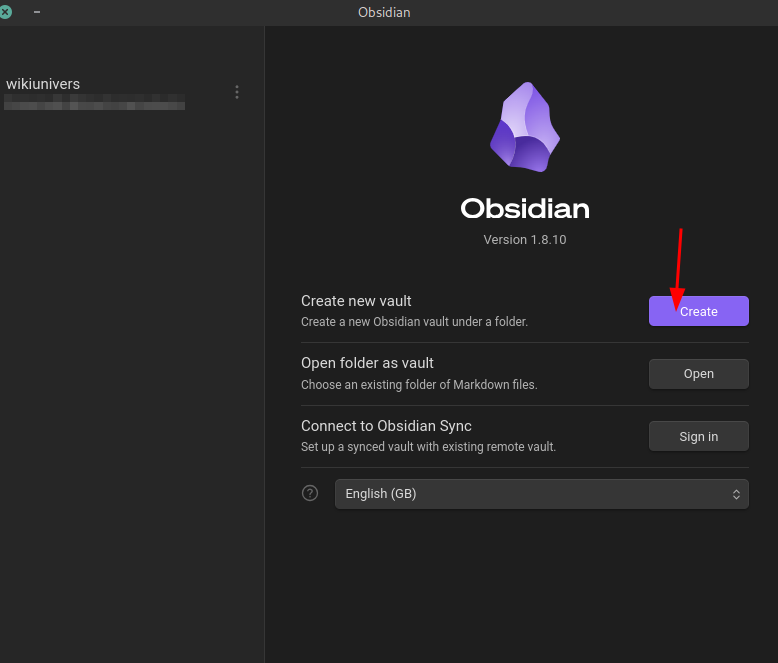The image size is (778, 663).
Task: Click the blurred vault path under wikiunivers
Action: tap(95, 102)
